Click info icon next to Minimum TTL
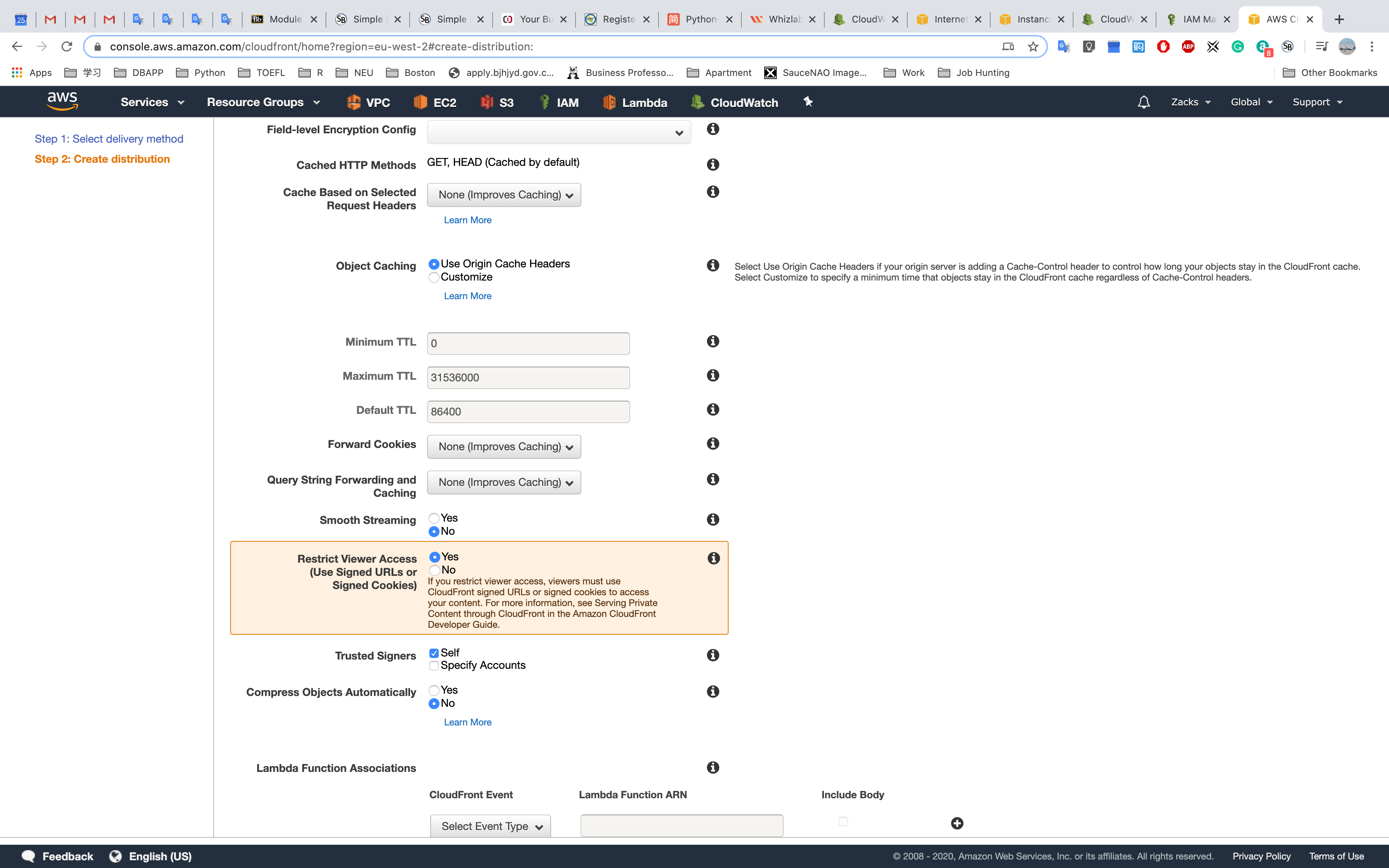 click(713, 341)
